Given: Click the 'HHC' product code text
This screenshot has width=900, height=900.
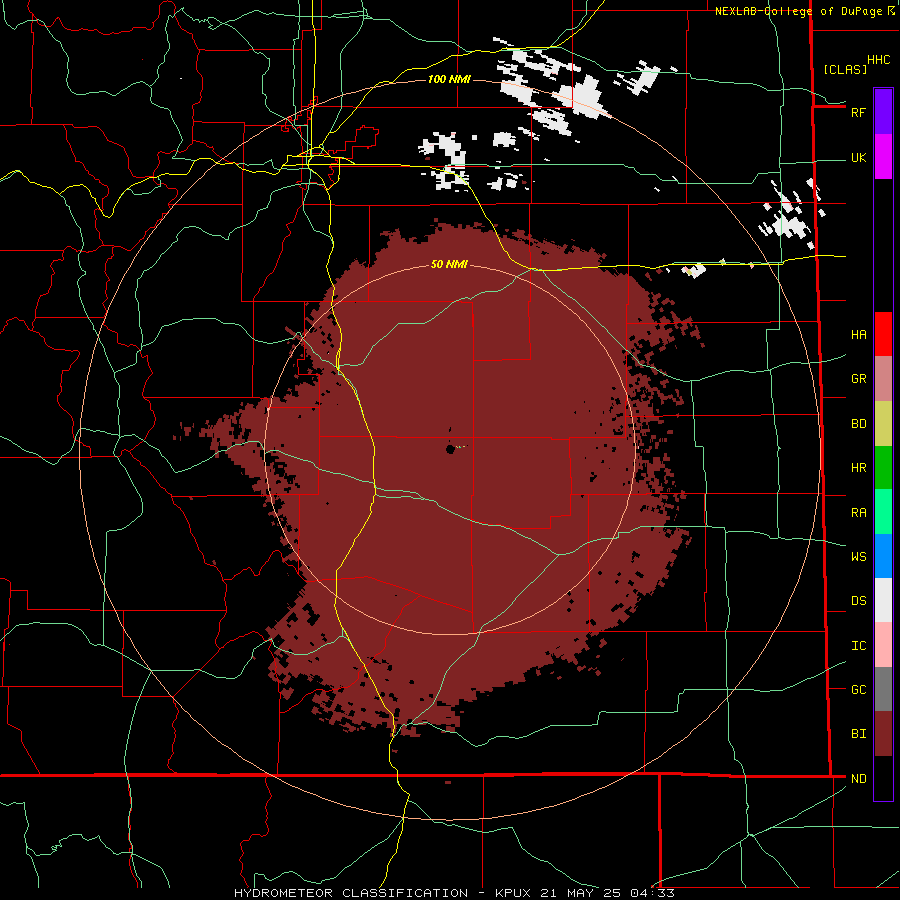Looking at the screenshot, I should pos(878,60).
